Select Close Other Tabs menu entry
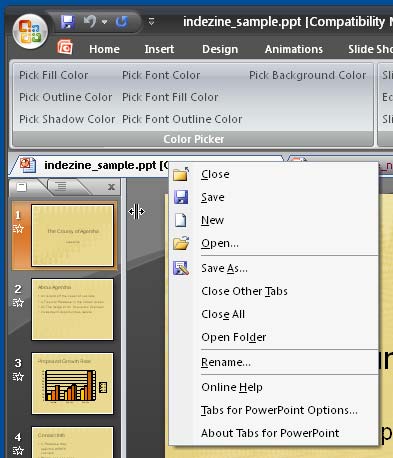393x458 pixels. pyautogui.click(x=273, y=291)
